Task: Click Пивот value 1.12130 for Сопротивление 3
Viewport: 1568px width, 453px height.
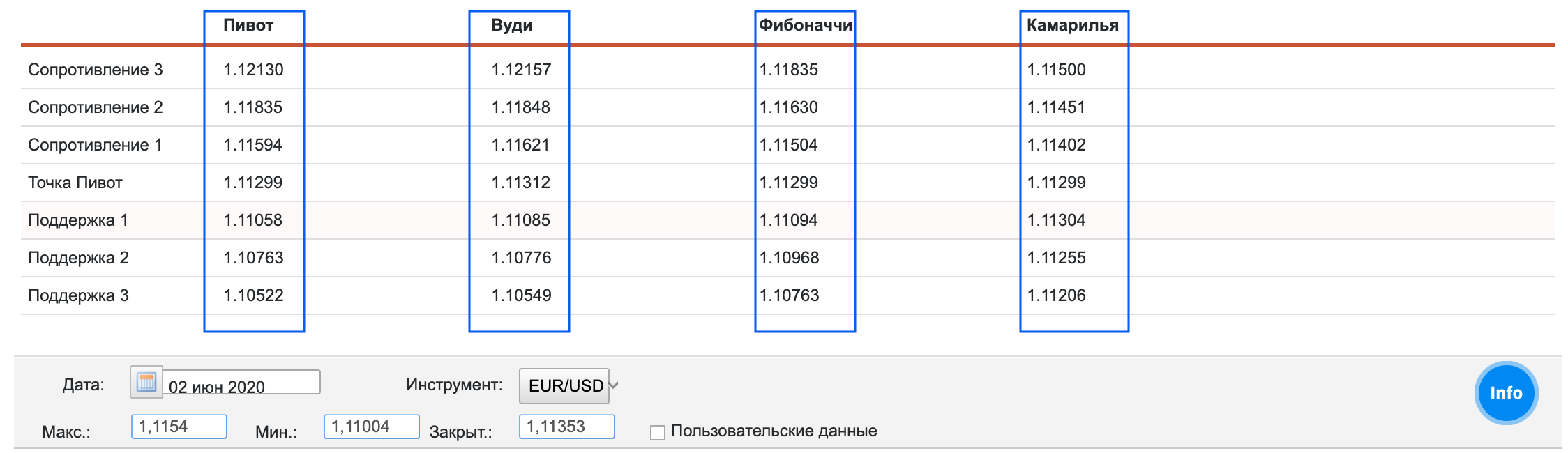Action: 253,70
